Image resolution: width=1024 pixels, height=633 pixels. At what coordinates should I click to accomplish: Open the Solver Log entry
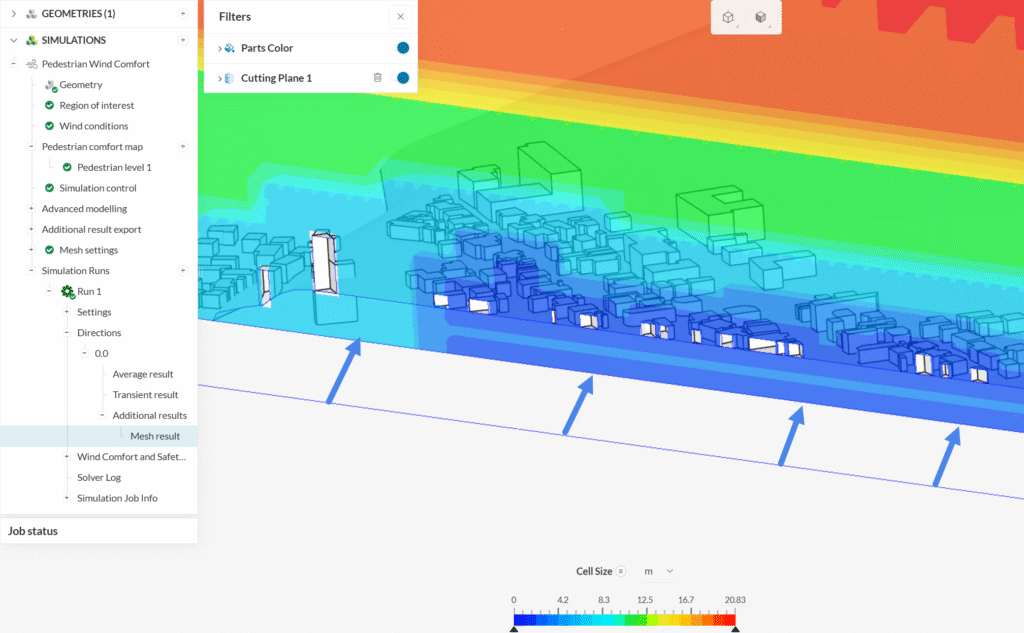(x=99, y=478)
